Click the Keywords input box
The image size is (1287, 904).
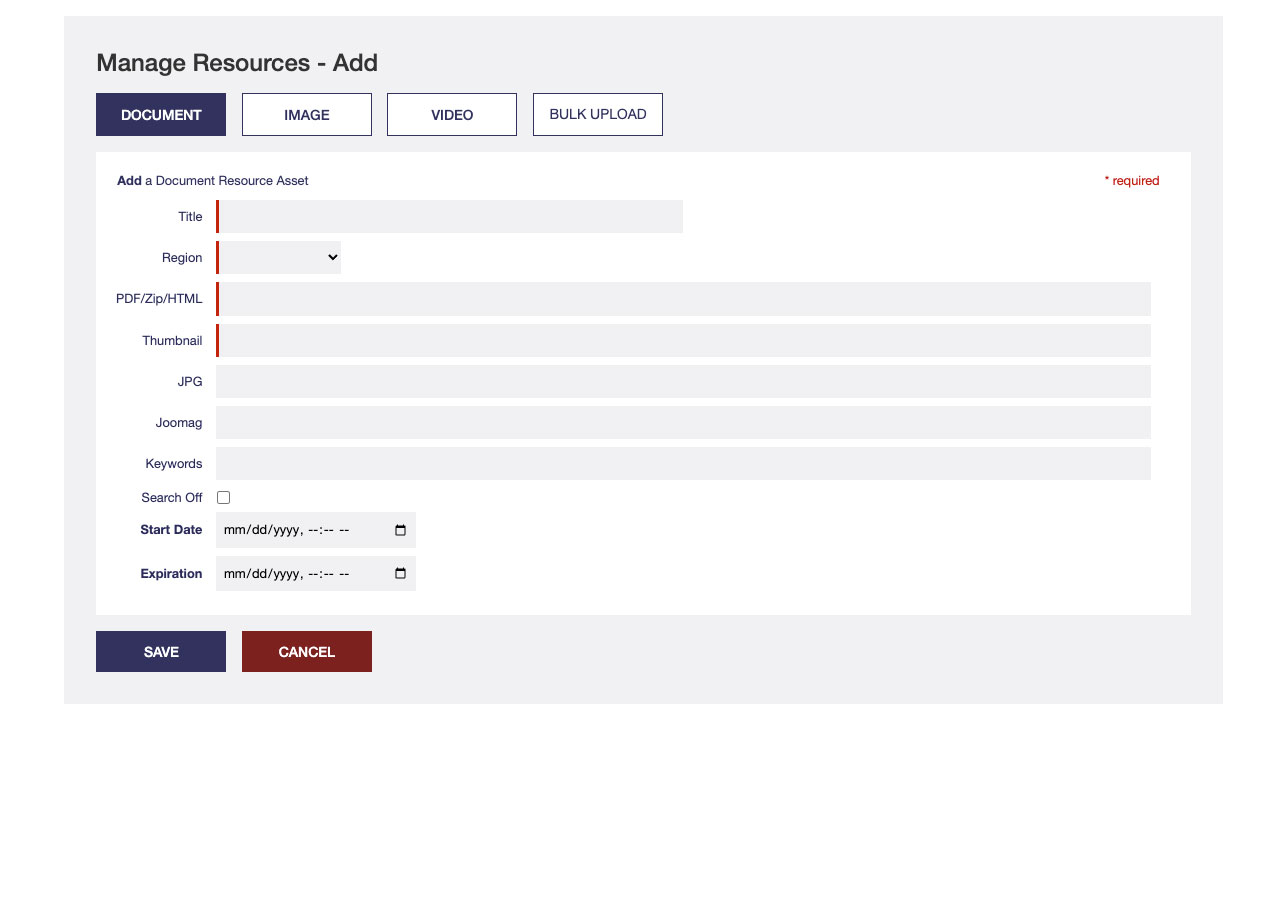684,464
